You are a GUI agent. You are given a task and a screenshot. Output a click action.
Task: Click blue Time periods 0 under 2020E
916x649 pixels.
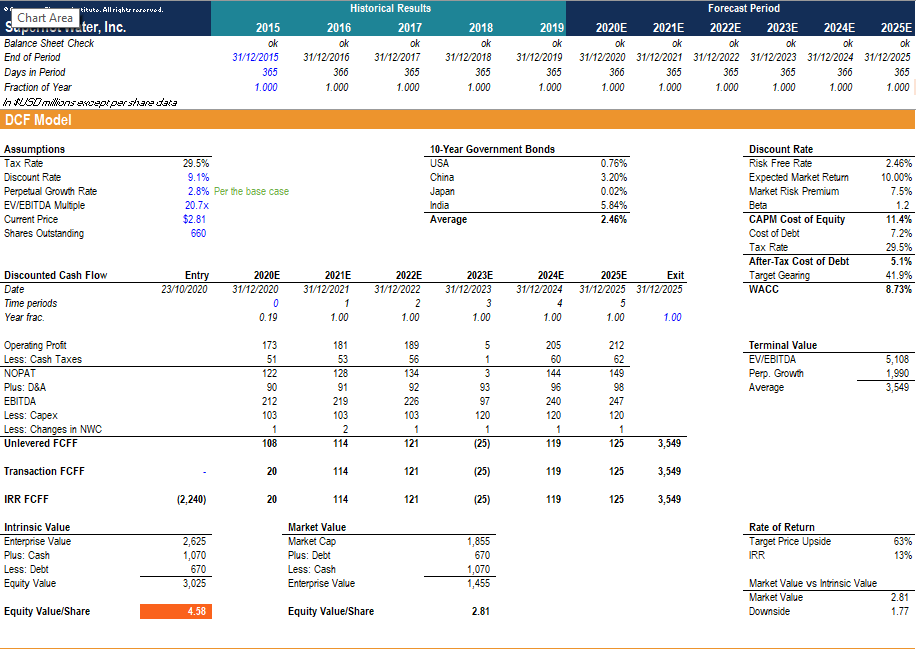pyautogui.click(x=275, y=304)
